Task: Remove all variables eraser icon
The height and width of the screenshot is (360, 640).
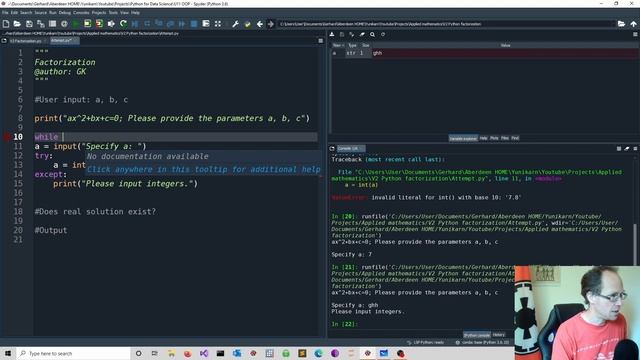Action: point(362,35)
